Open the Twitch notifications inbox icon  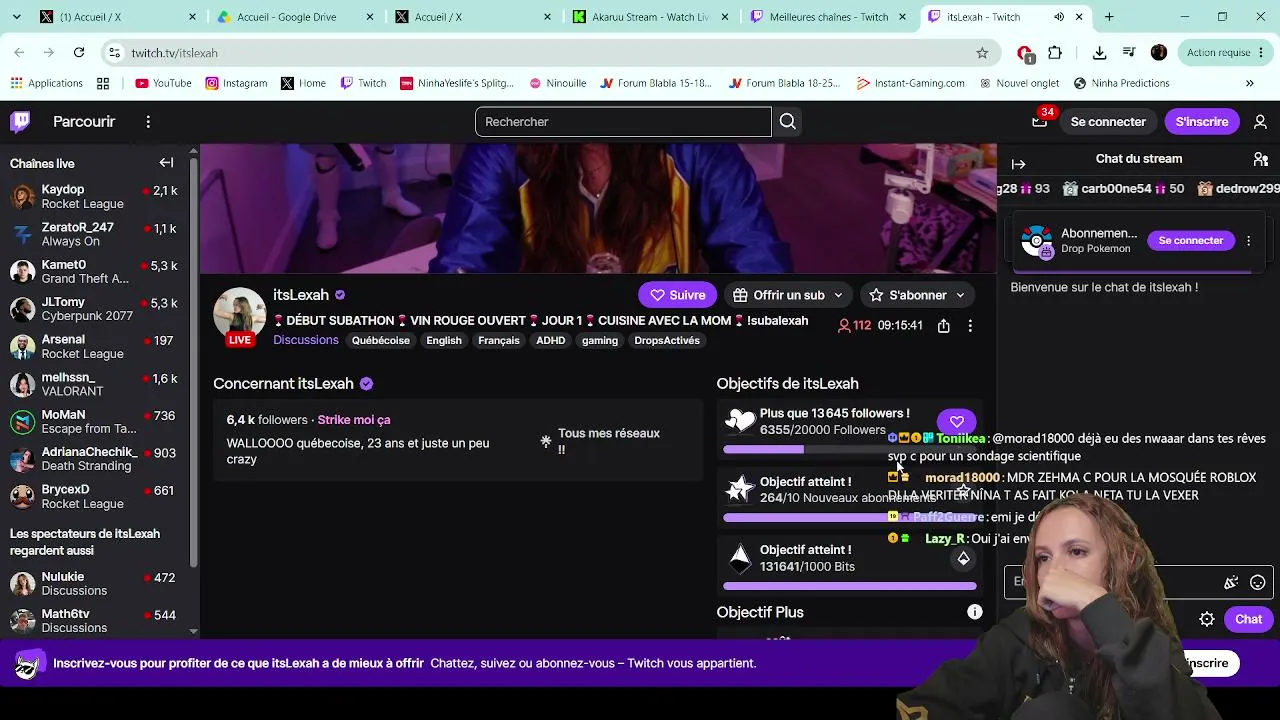click(x=1040, y=122)
